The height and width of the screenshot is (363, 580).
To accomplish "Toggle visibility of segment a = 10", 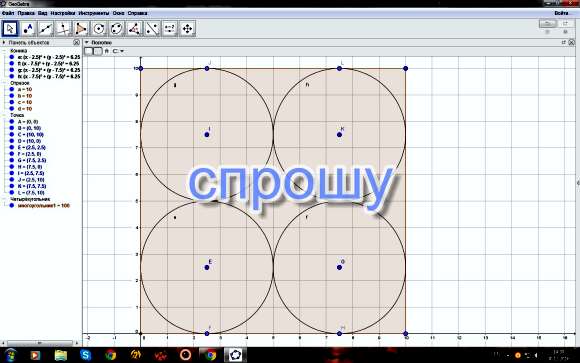I will click(12, 90).
